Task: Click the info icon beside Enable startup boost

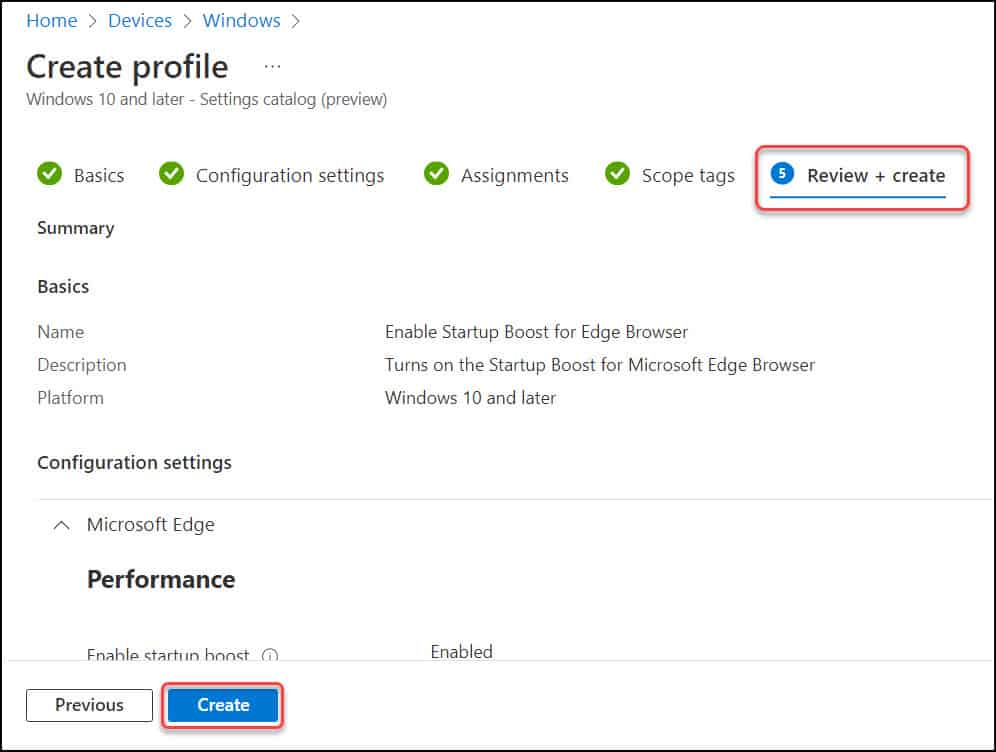Action: tap(270, 655)
